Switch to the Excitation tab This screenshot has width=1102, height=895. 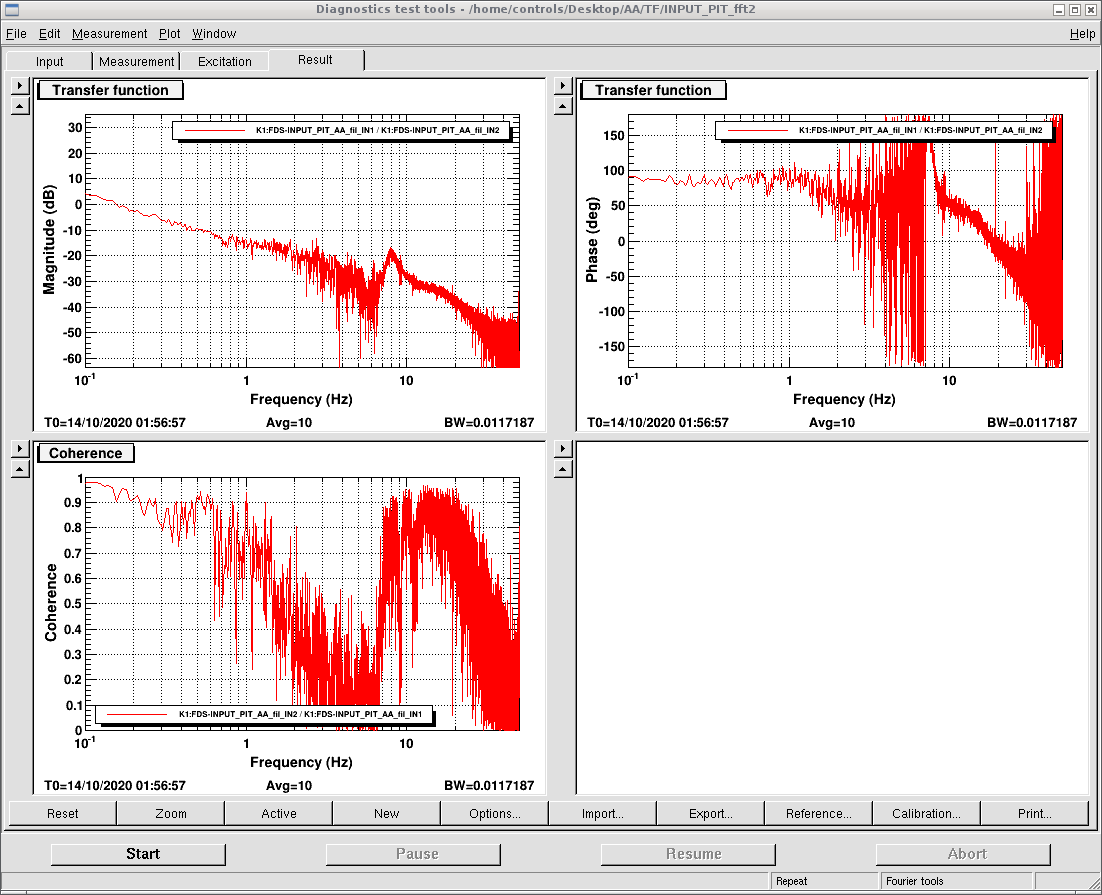pyautogui.click(x=225, y=61)
